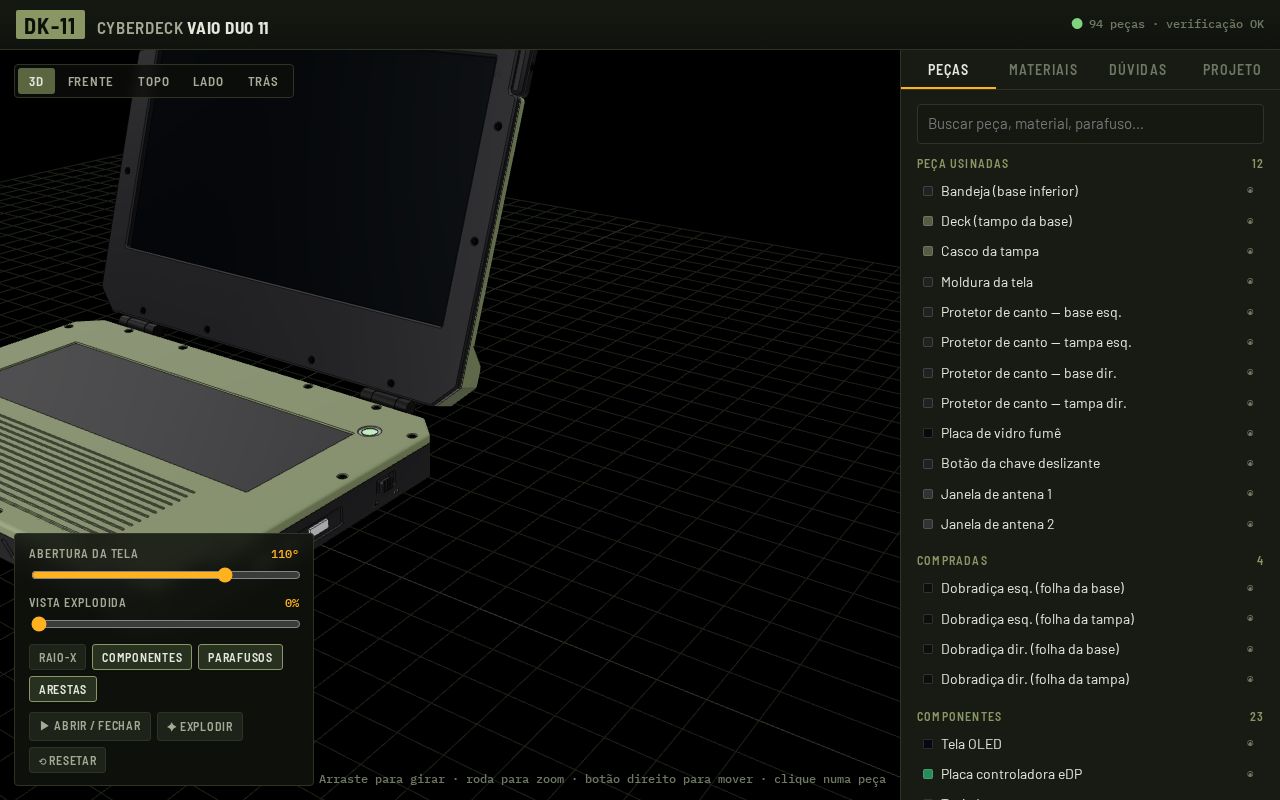The image size is (1280, 800).
Task: Toggle eye icon on Janela de antena 2
Action: [x=1250, y=524]
